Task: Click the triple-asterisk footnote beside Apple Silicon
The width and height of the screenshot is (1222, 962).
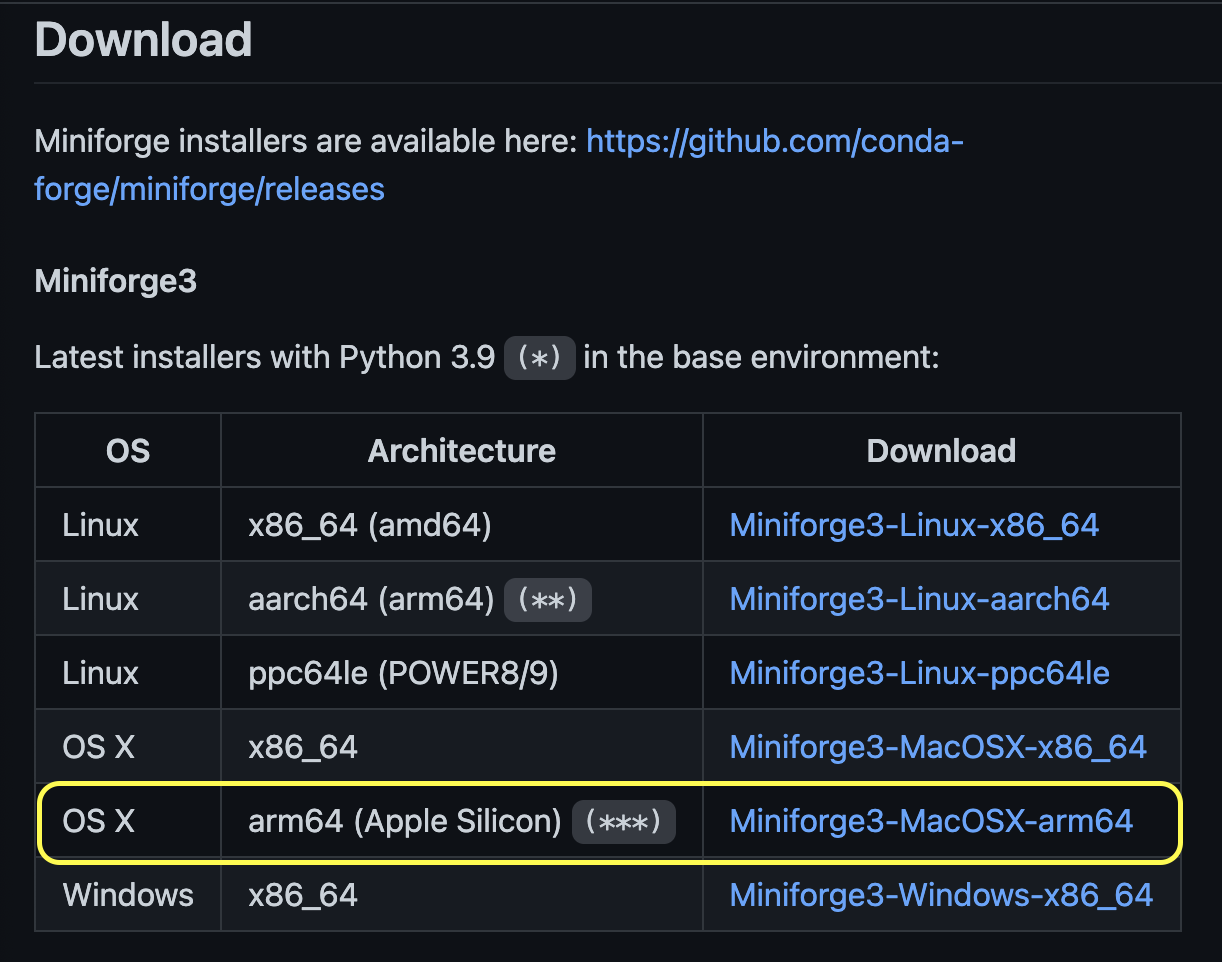Action: (x=623, y=822)
